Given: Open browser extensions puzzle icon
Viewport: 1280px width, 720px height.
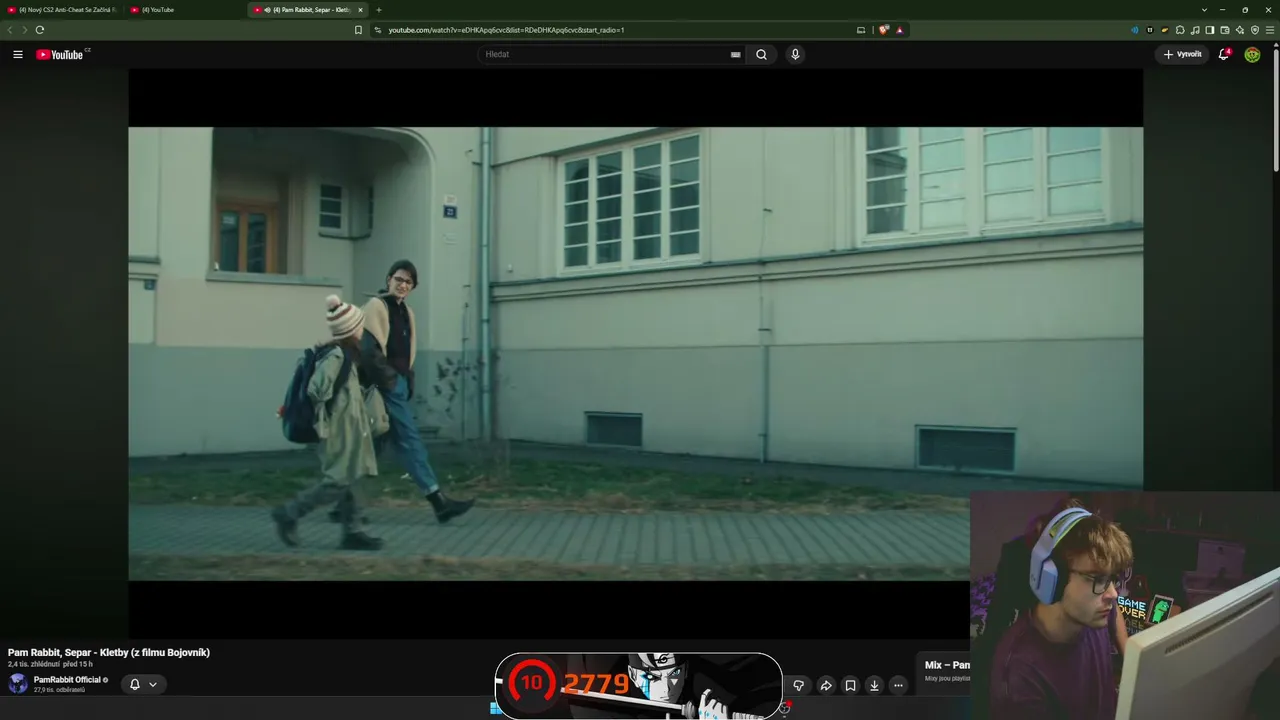Looking at the screenshot, I should click(1180, 30).
